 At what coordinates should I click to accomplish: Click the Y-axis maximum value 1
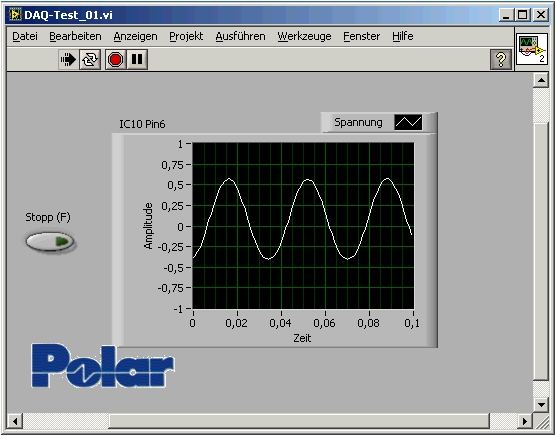180,144
